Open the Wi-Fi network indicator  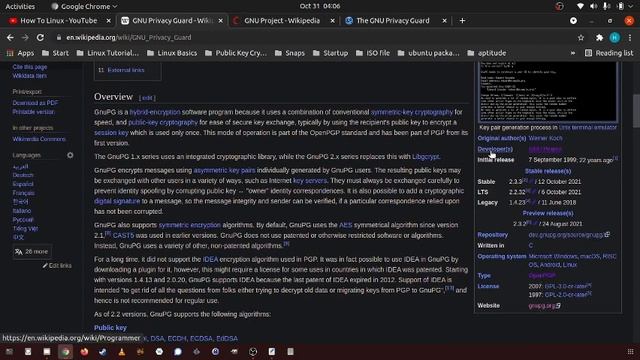point(580,7)
